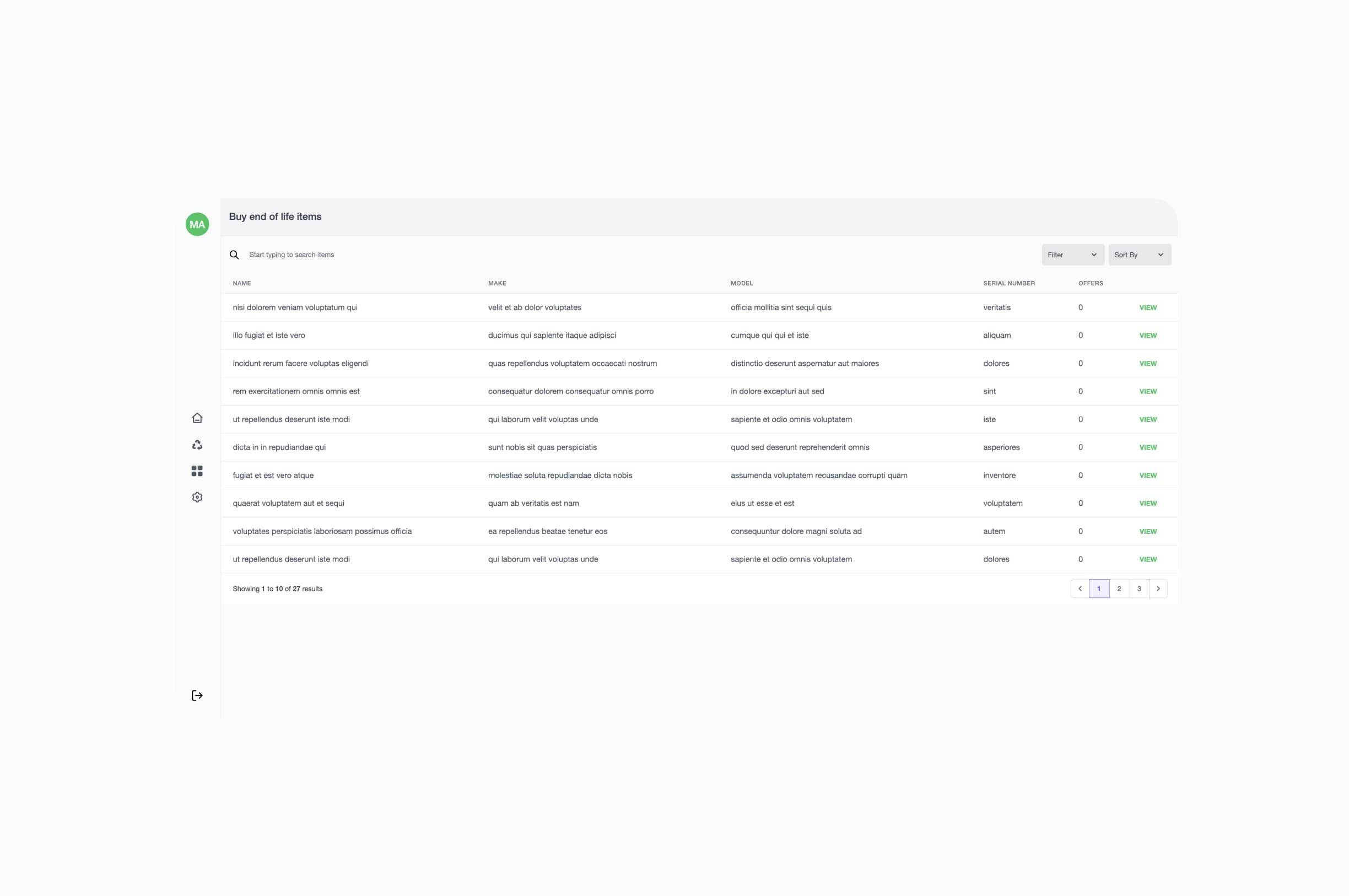Click model 'officia mollitia sint sequi quis'
The height and width of the screenshot is (896, 1349).
point(781,307)
